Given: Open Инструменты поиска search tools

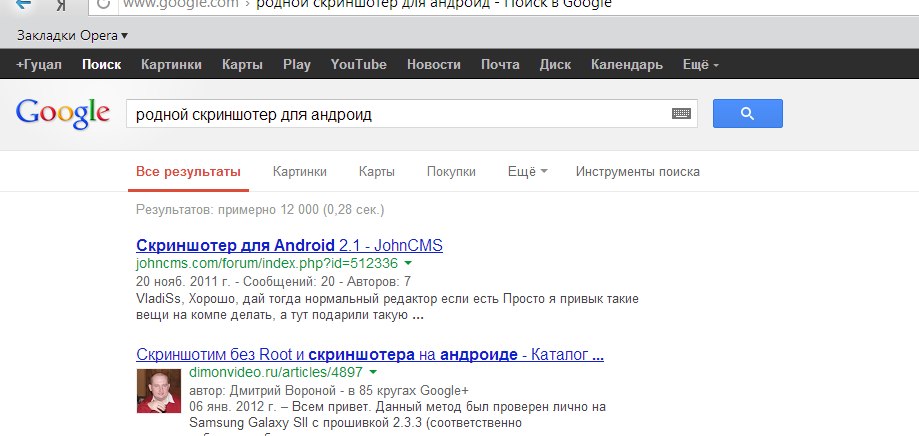Looking at the screenshot, I should click(637, 171).
